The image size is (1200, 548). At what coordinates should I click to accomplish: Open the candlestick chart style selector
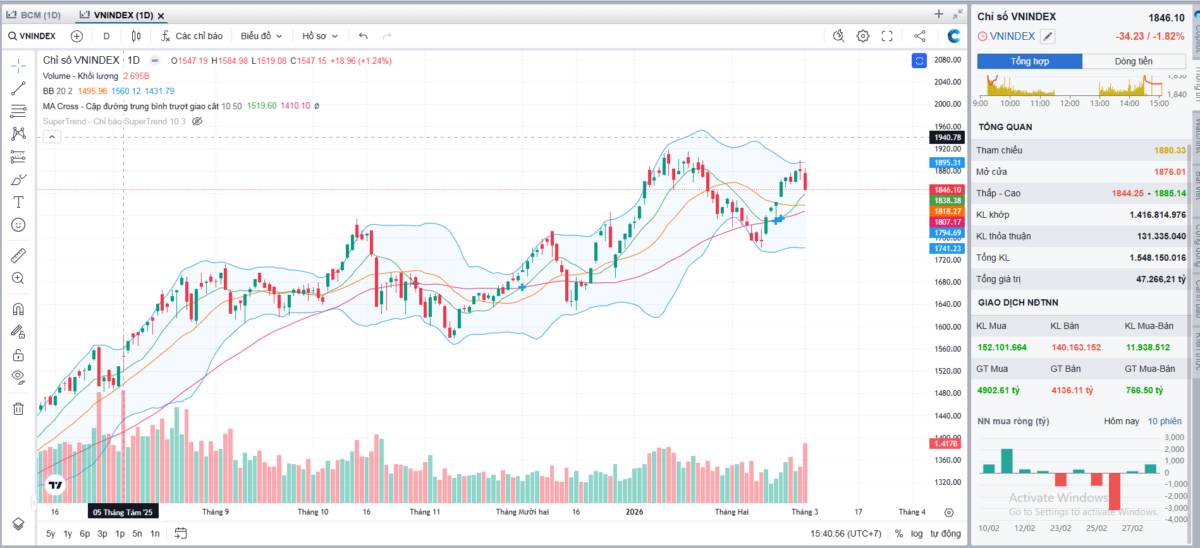tap(137, 36)
